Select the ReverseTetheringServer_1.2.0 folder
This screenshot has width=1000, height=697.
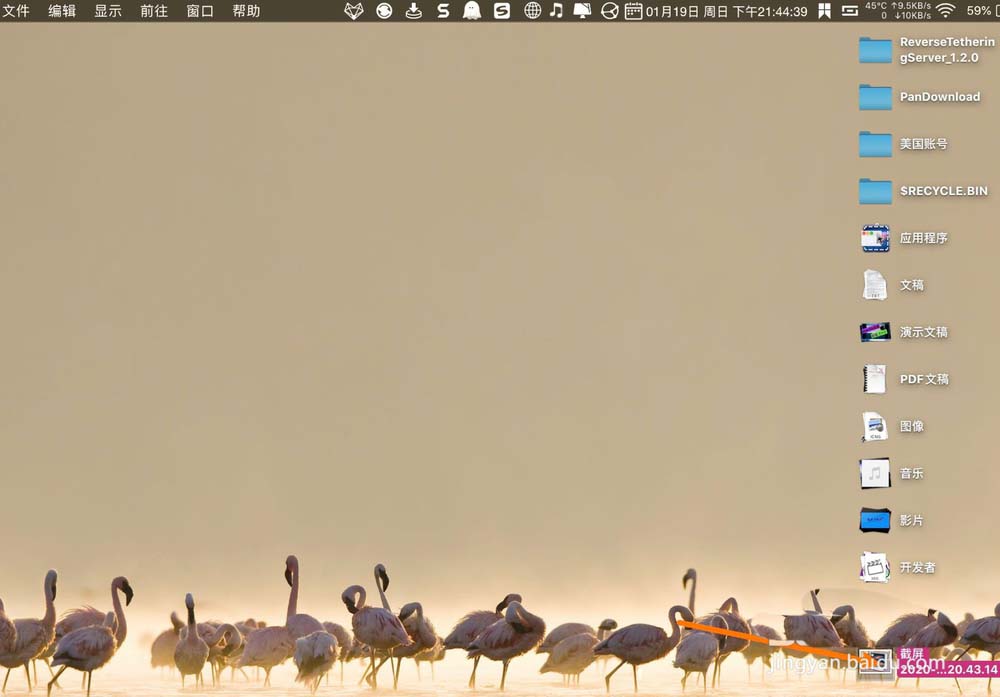(x=875, y=50)
